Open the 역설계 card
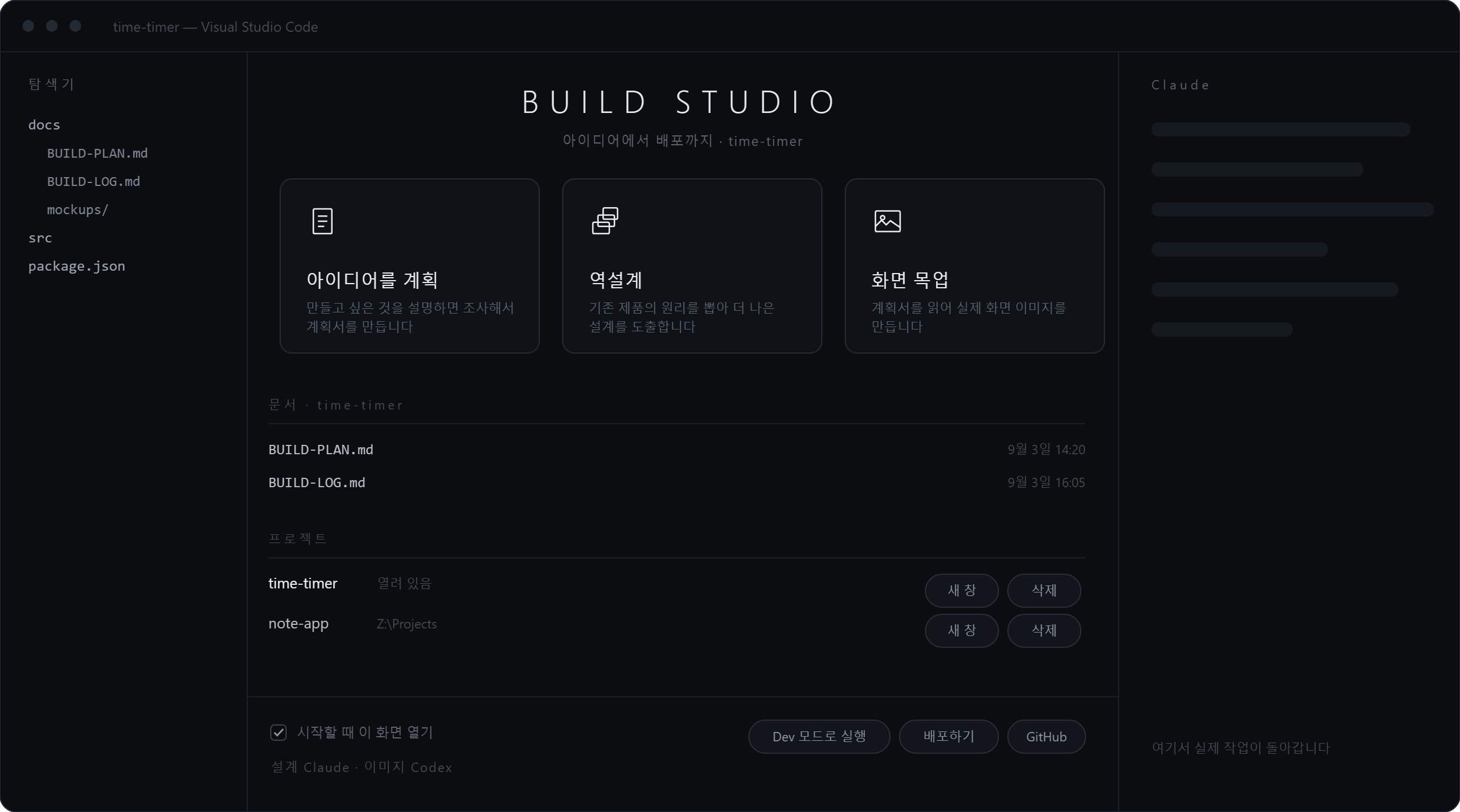Screen dimensions: 1460x812 tap(692, 266)
